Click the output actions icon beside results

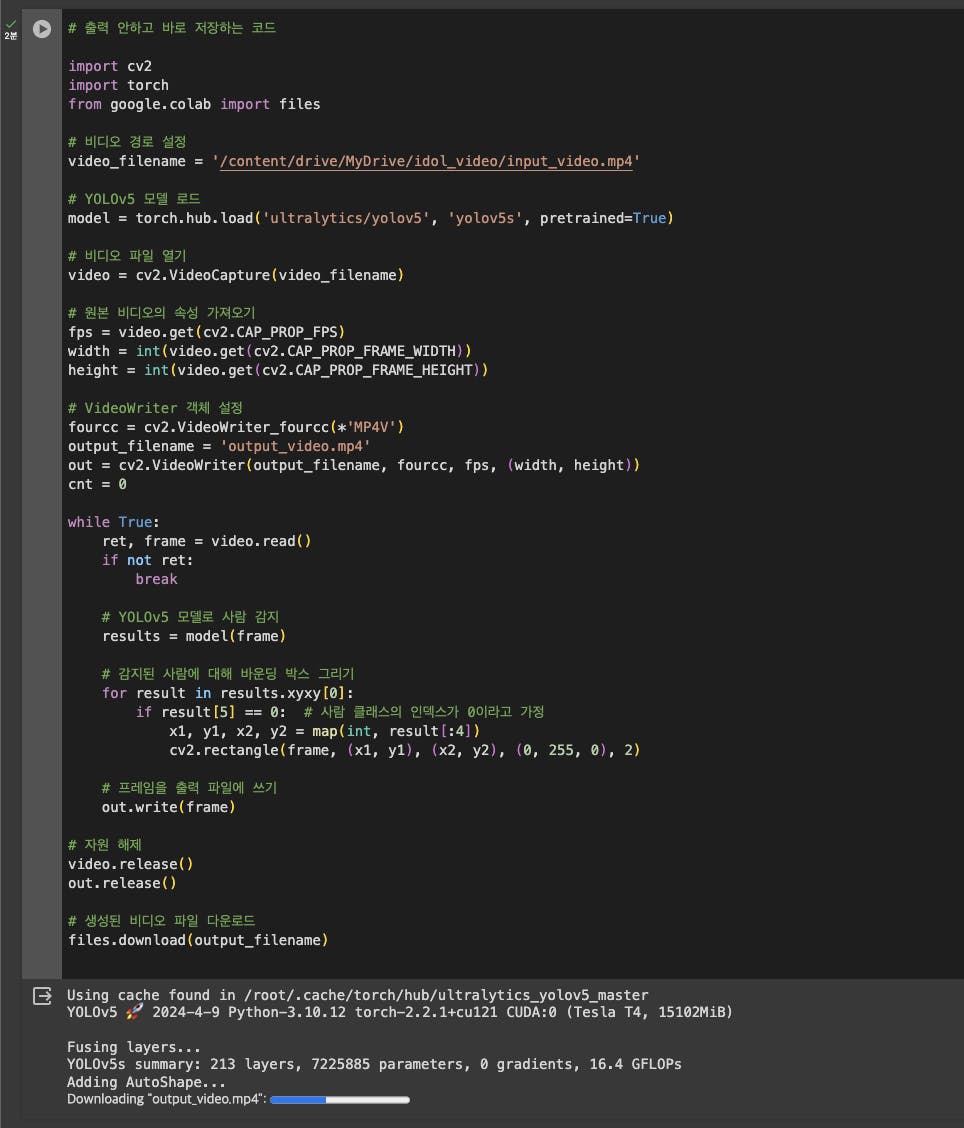[42, 996]
